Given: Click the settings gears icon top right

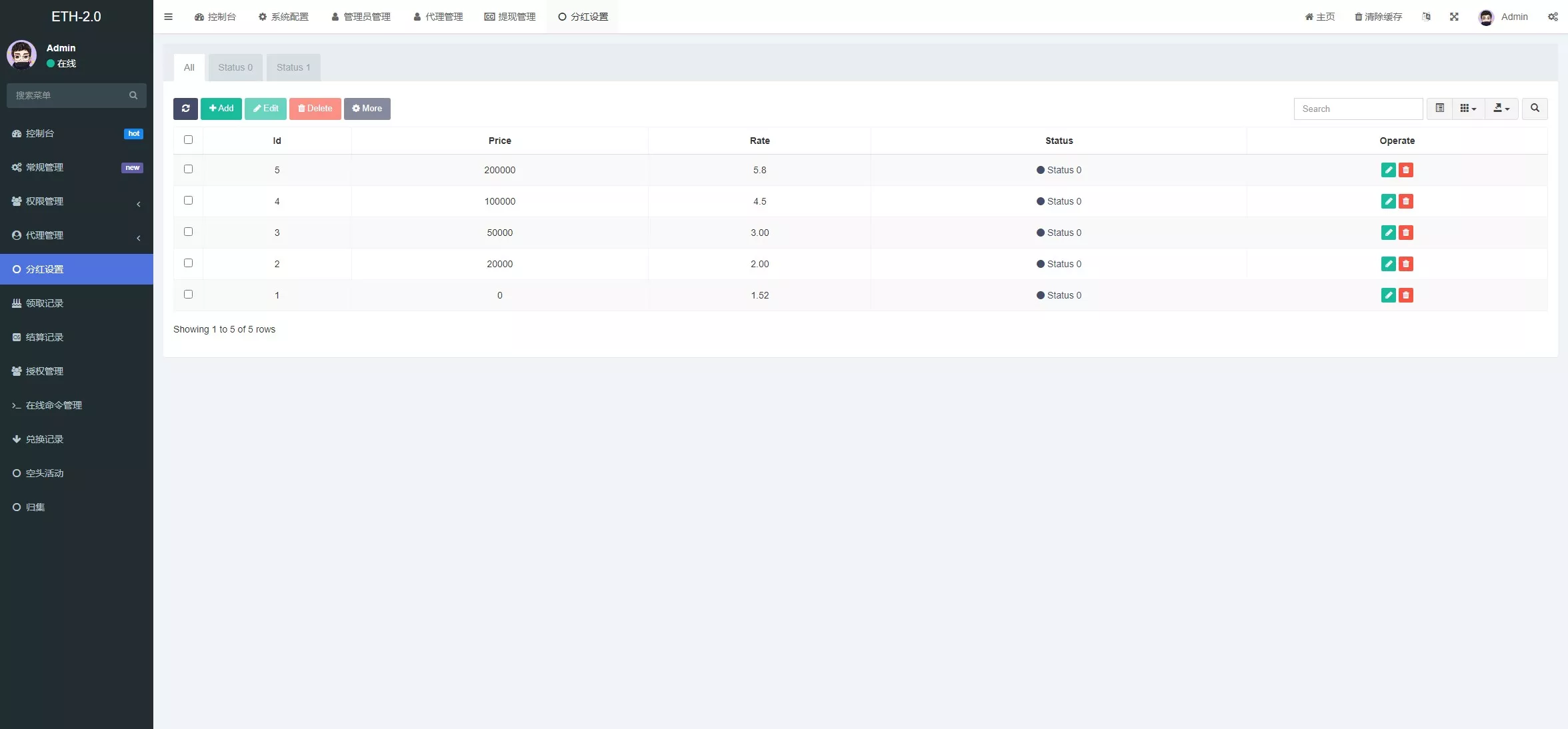Looking at the screenshot, I should 1553,17.
